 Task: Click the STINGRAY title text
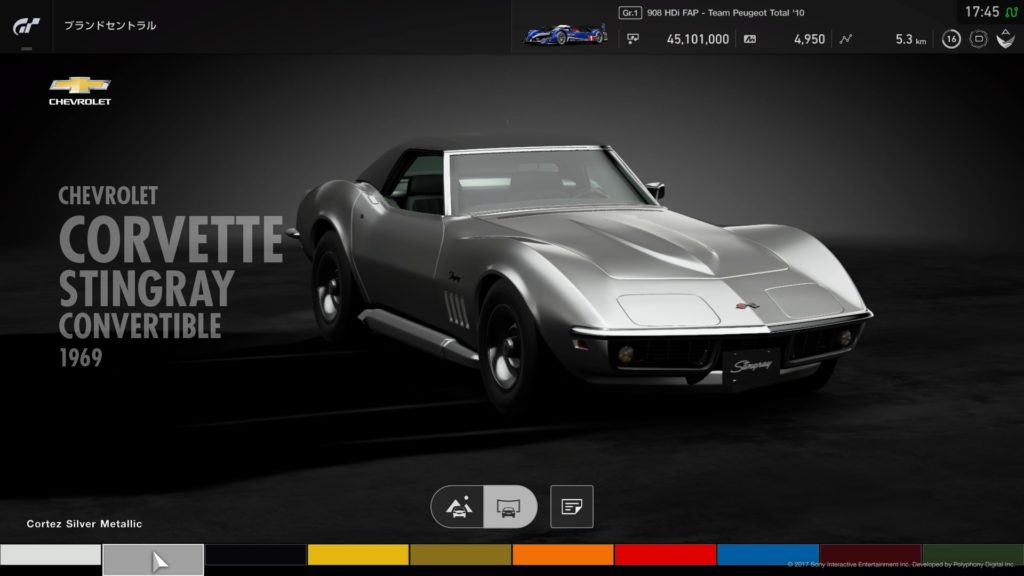146,289
